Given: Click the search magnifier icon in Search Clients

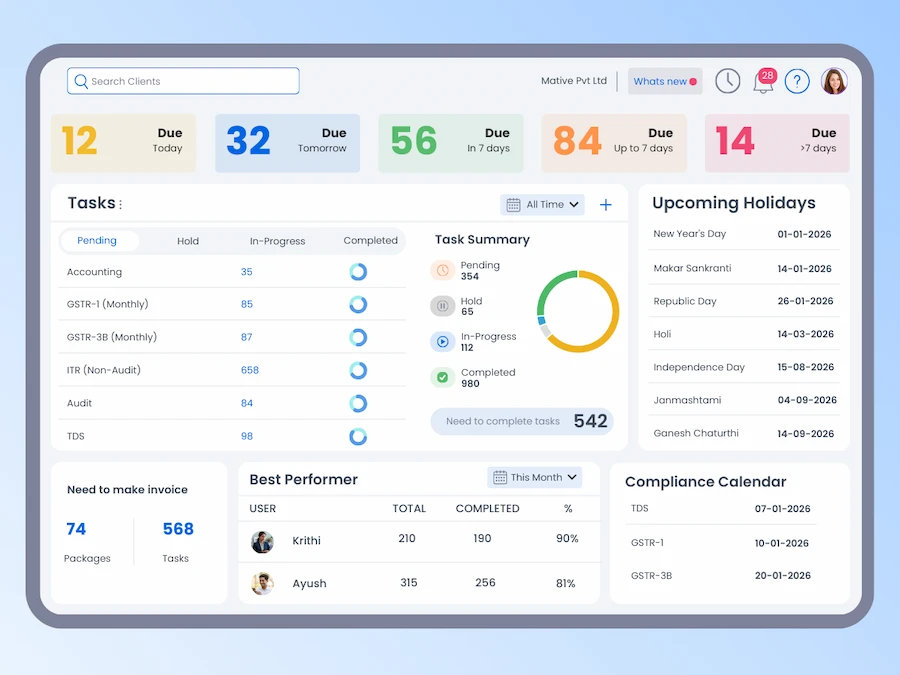Looking at the screenshot, I should click(x=81, y=81).
